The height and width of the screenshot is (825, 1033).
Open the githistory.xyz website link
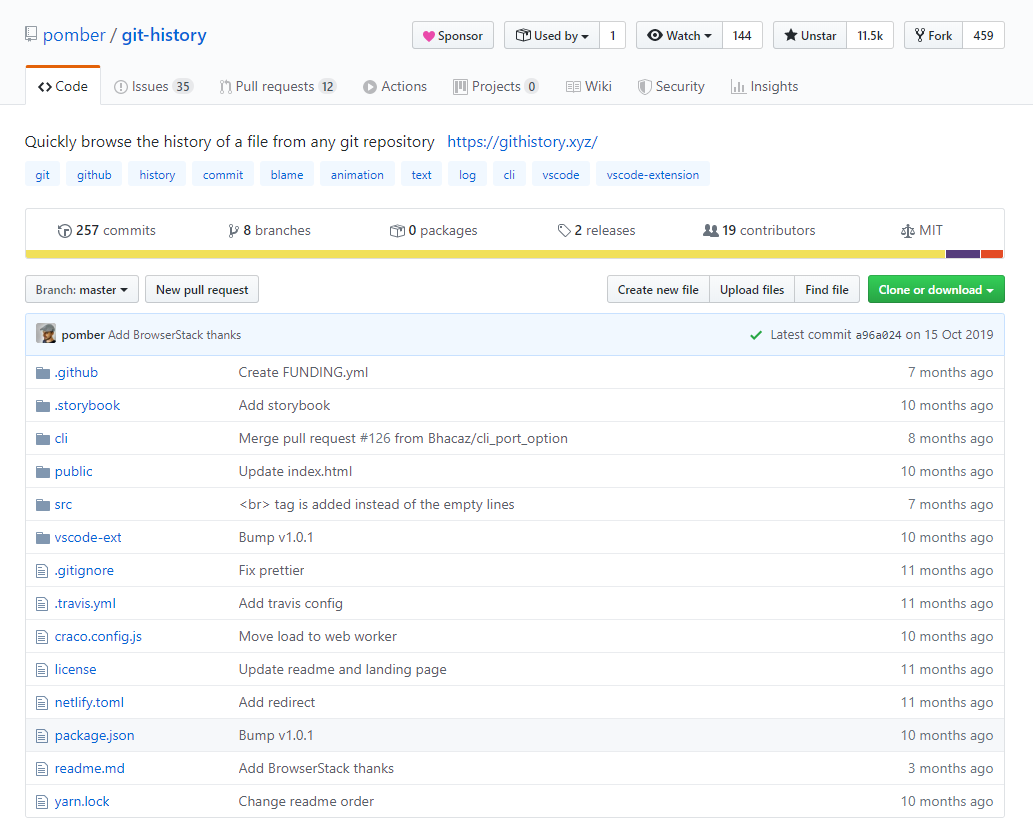522,142
